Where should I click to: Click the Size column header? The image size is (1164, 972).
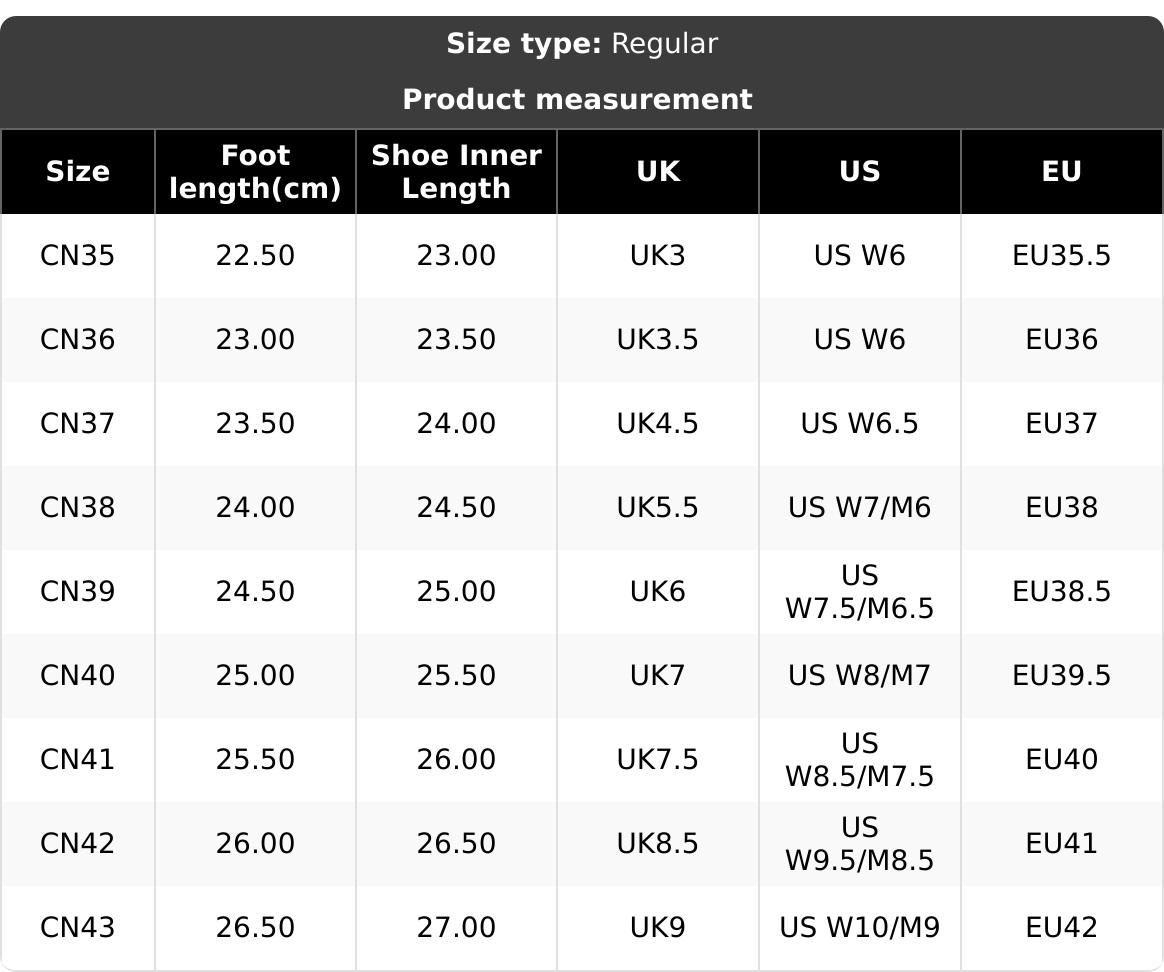coord(77,172)
